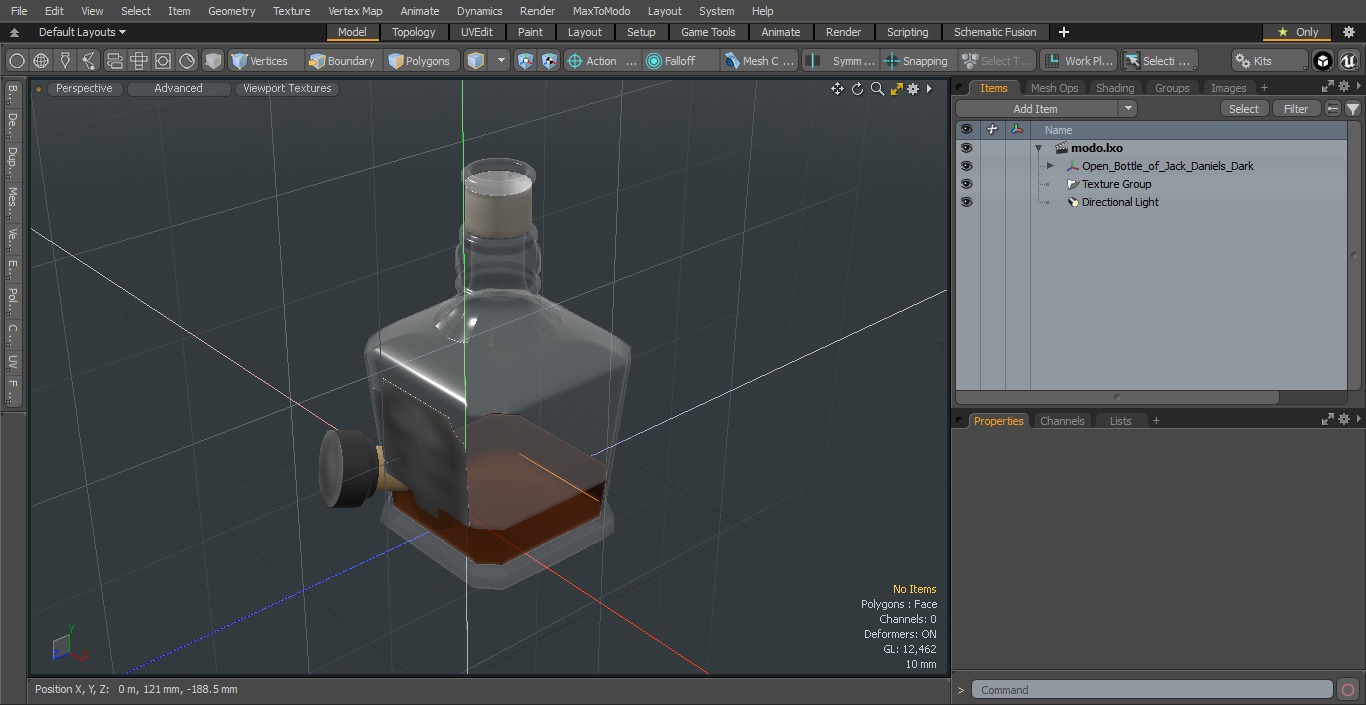1366x705 pixels.
Task: Click the viewport rotate icon
Action: point(857,89)
